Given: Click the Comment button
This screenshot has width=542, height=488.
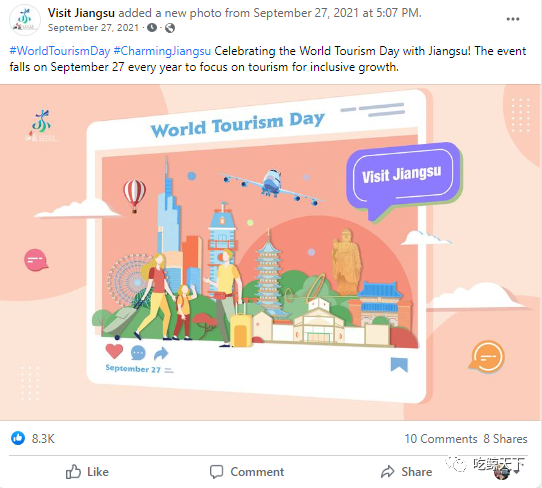Looking at the screenshot, I should click(247, 472).
